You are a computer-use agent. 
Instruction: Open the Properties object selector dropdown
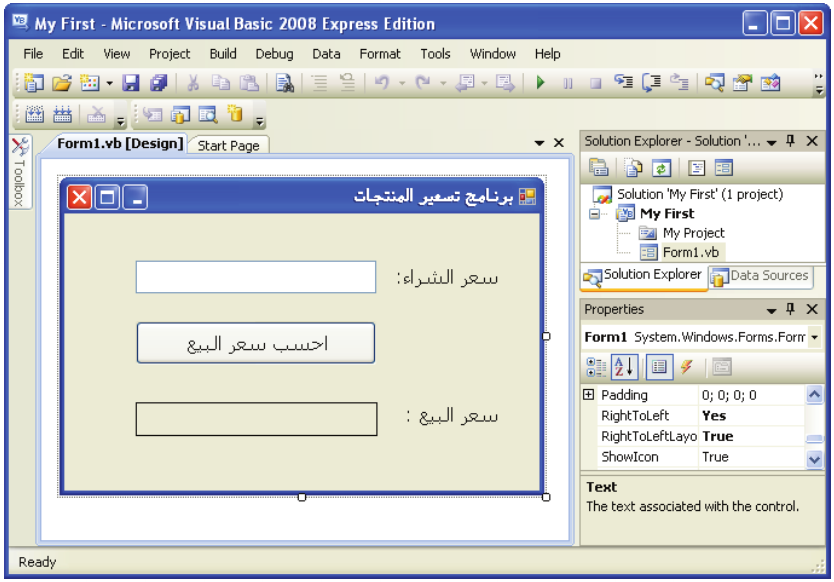point(814,337)
